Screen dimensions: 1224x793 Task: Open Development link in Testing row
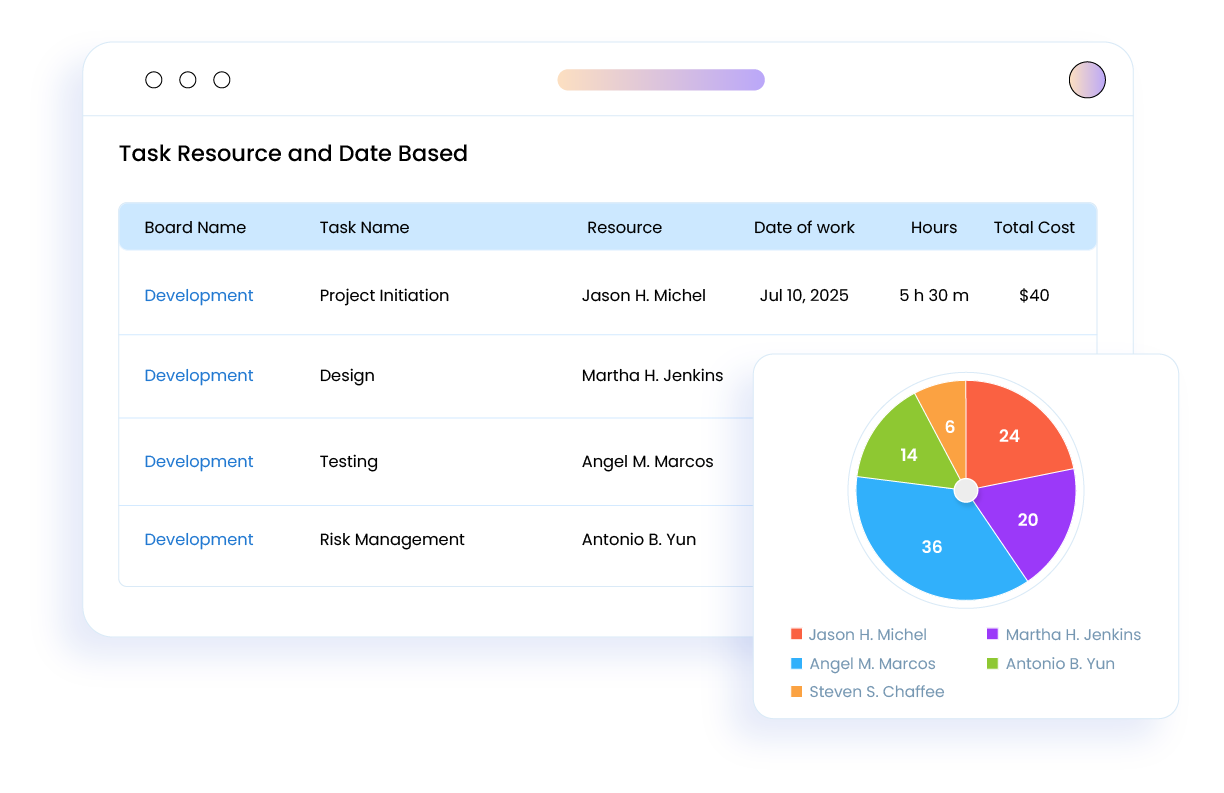[199, 461]
